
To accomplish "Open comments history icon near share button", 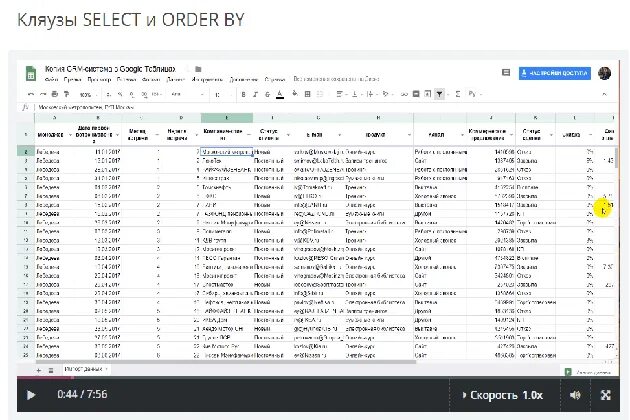I will click(506, 73).
